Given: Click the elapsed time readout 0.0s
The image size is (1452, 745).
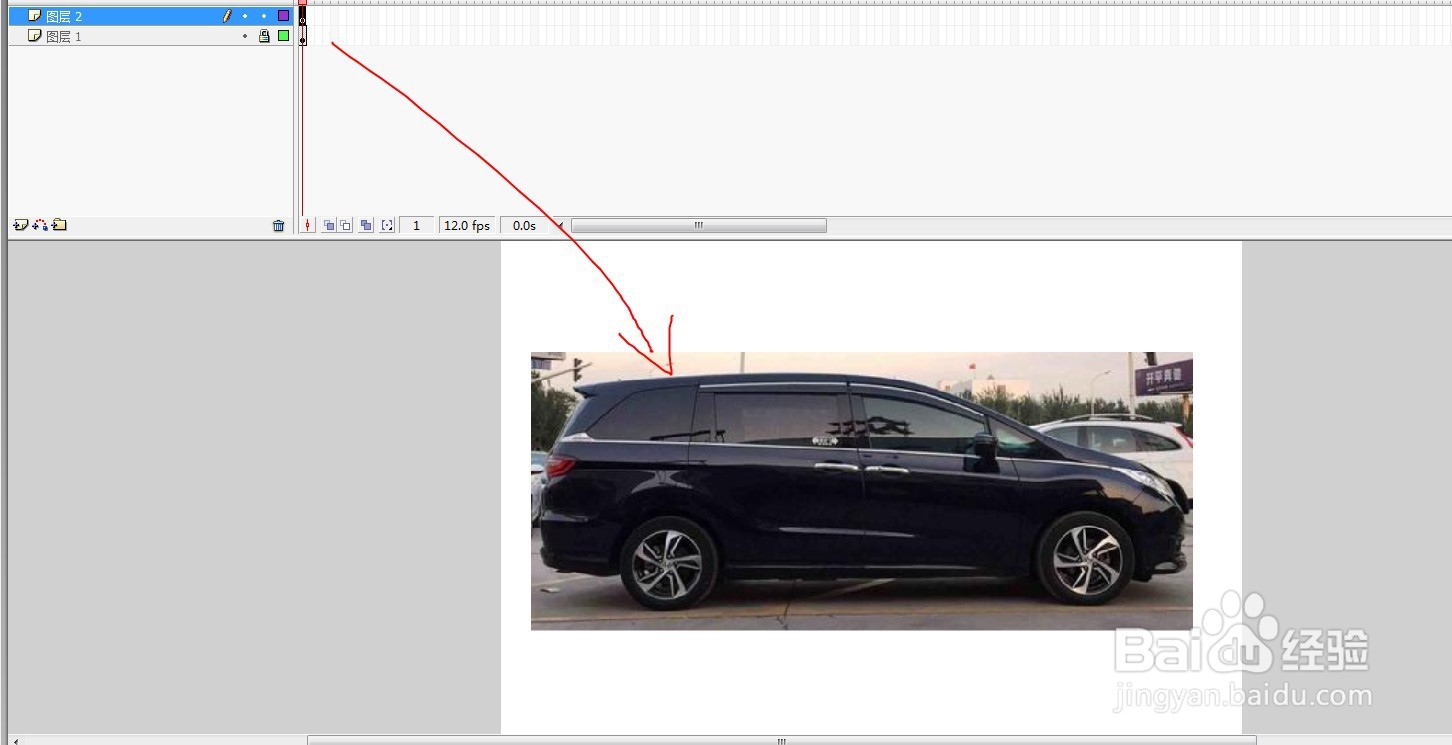Looking at the screenshot, I should (x=525, y=226).
